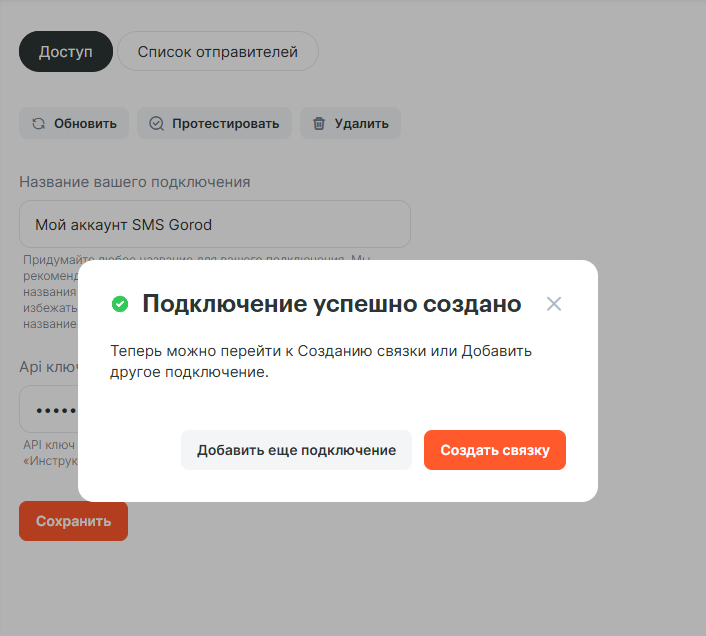Click the dialog title 'Подключение успешно создано'
Screen dimensions: 706x636
coord(331,304)
